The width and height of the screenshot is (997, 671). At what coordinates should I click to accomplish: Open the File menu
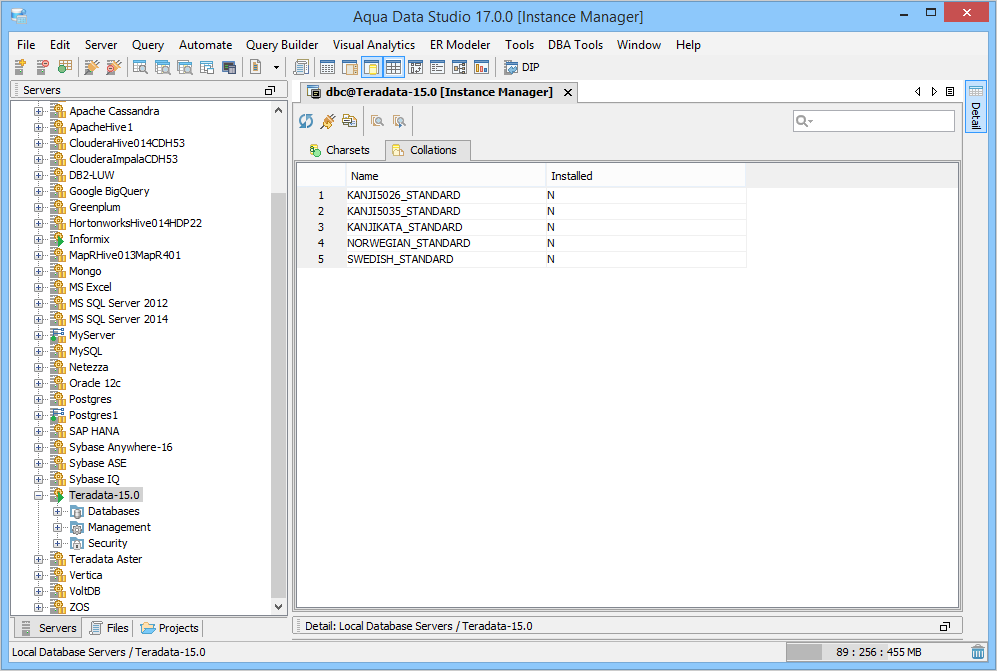point(26,45)
